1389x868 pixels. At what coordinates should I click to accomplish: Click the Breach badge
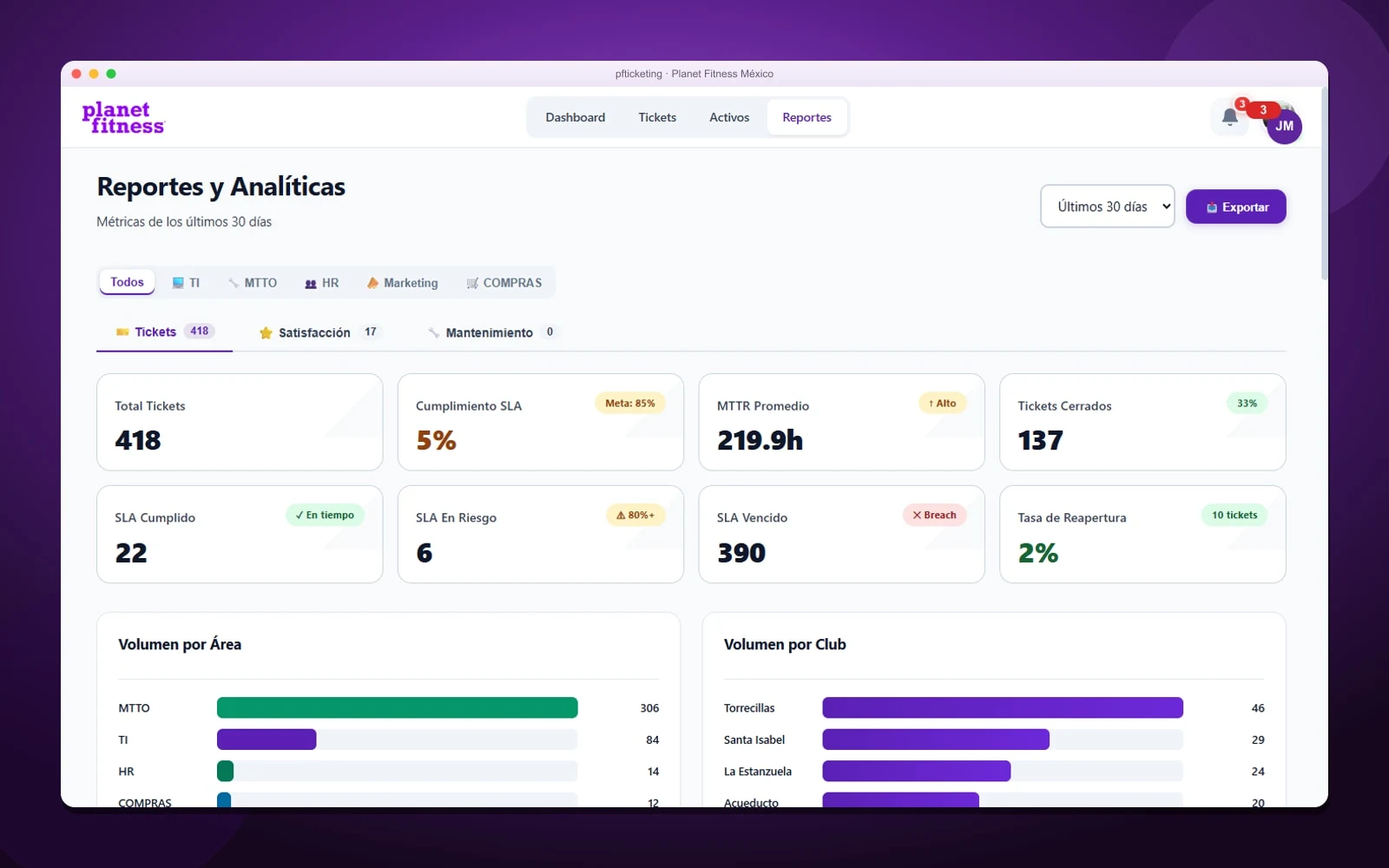(934, 516)
